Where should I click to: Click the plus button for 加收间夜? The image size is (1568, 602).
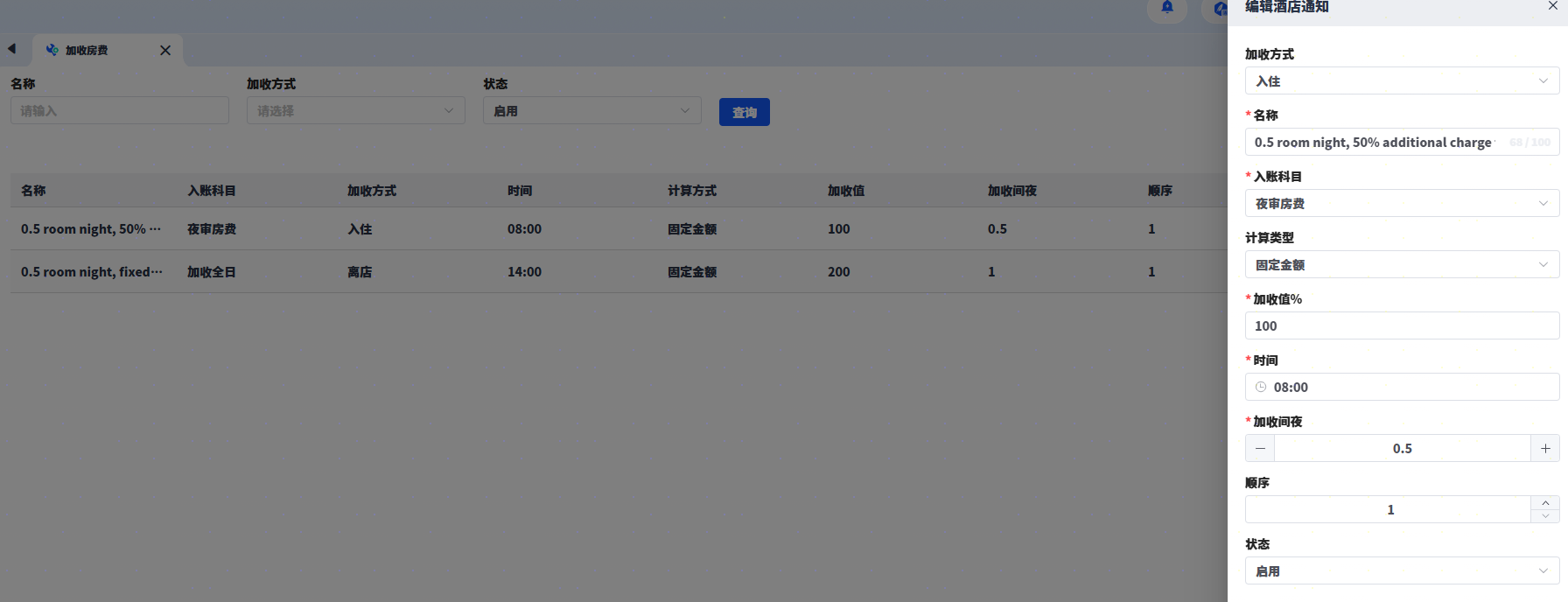pos(1545,448)
